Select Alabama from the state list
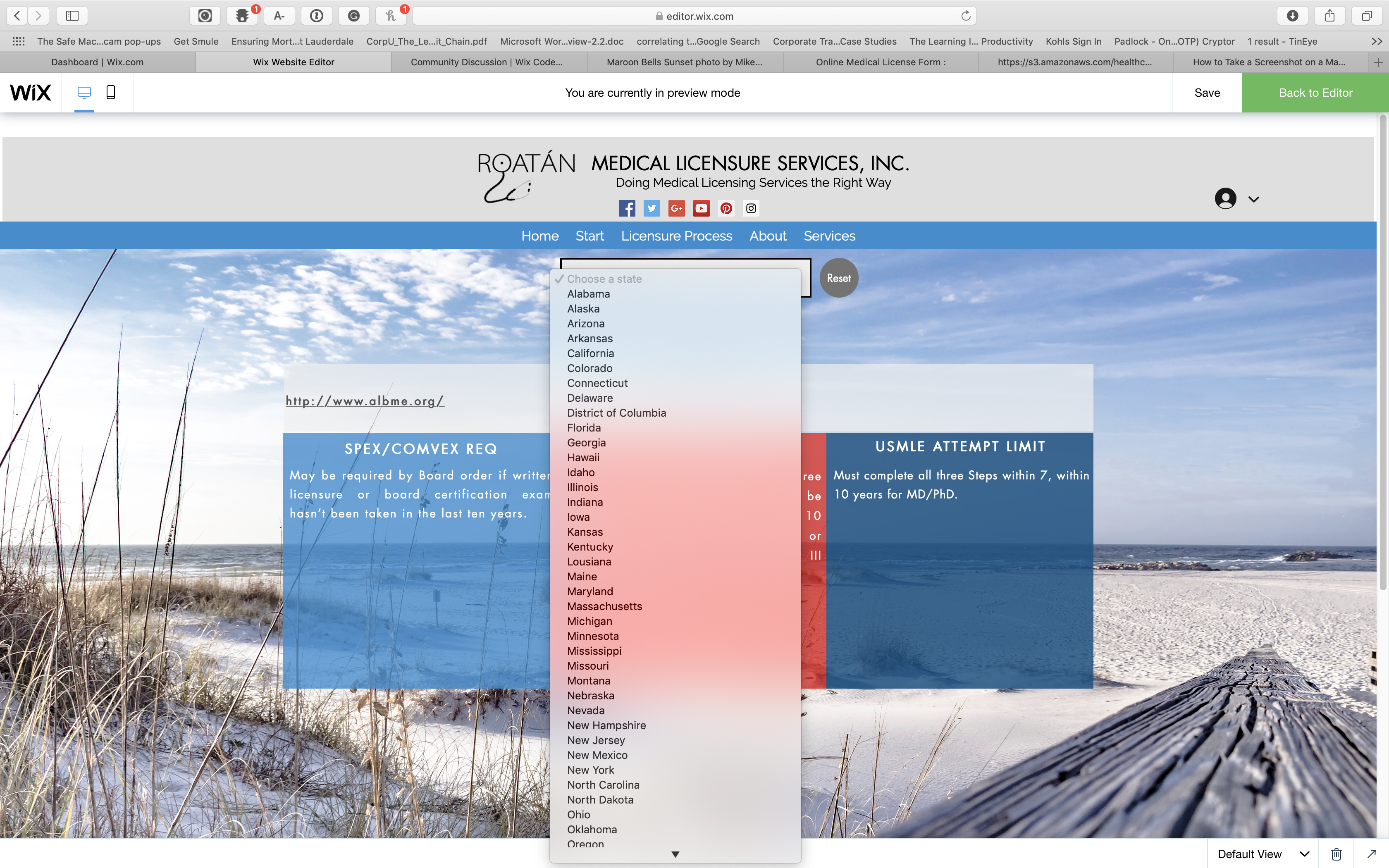 675,294
